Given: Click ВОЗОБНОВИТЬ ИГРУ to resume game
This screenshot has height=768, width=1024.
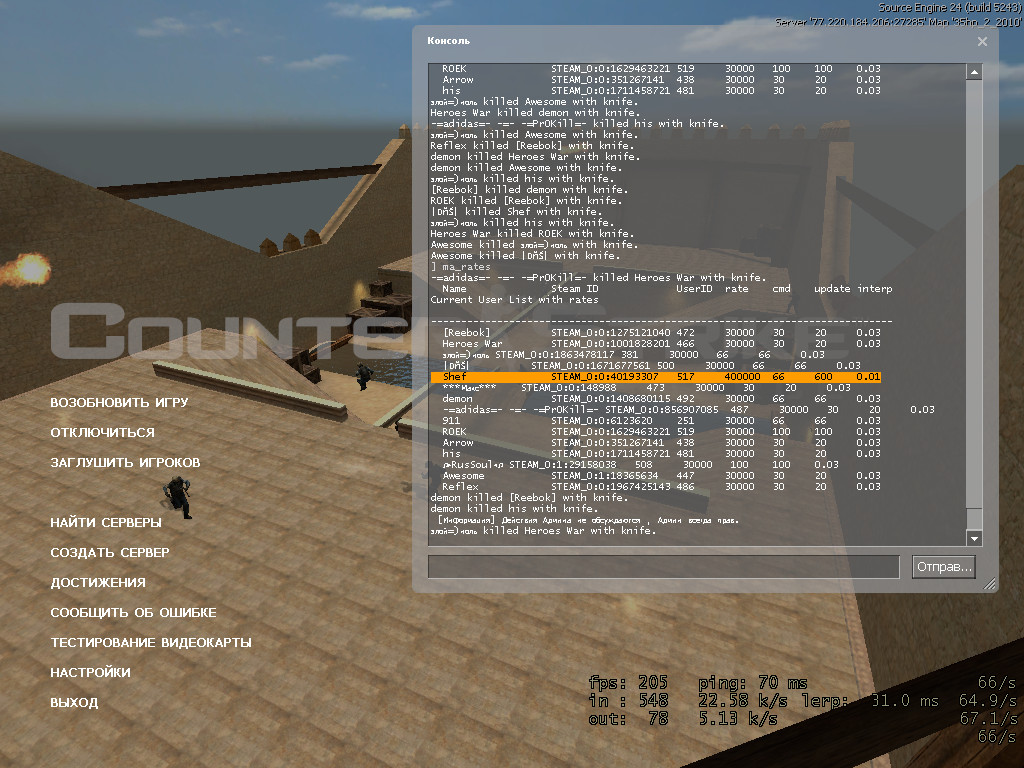Looking at the screenshot, I should [119, 402].
